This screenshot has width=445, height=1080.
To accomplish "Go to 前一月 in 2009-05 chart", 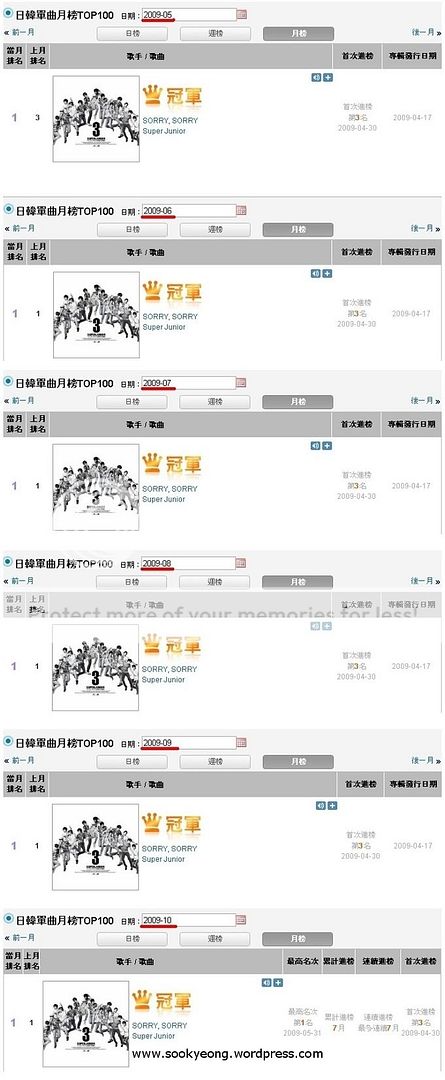I will [x=19, y=32].
